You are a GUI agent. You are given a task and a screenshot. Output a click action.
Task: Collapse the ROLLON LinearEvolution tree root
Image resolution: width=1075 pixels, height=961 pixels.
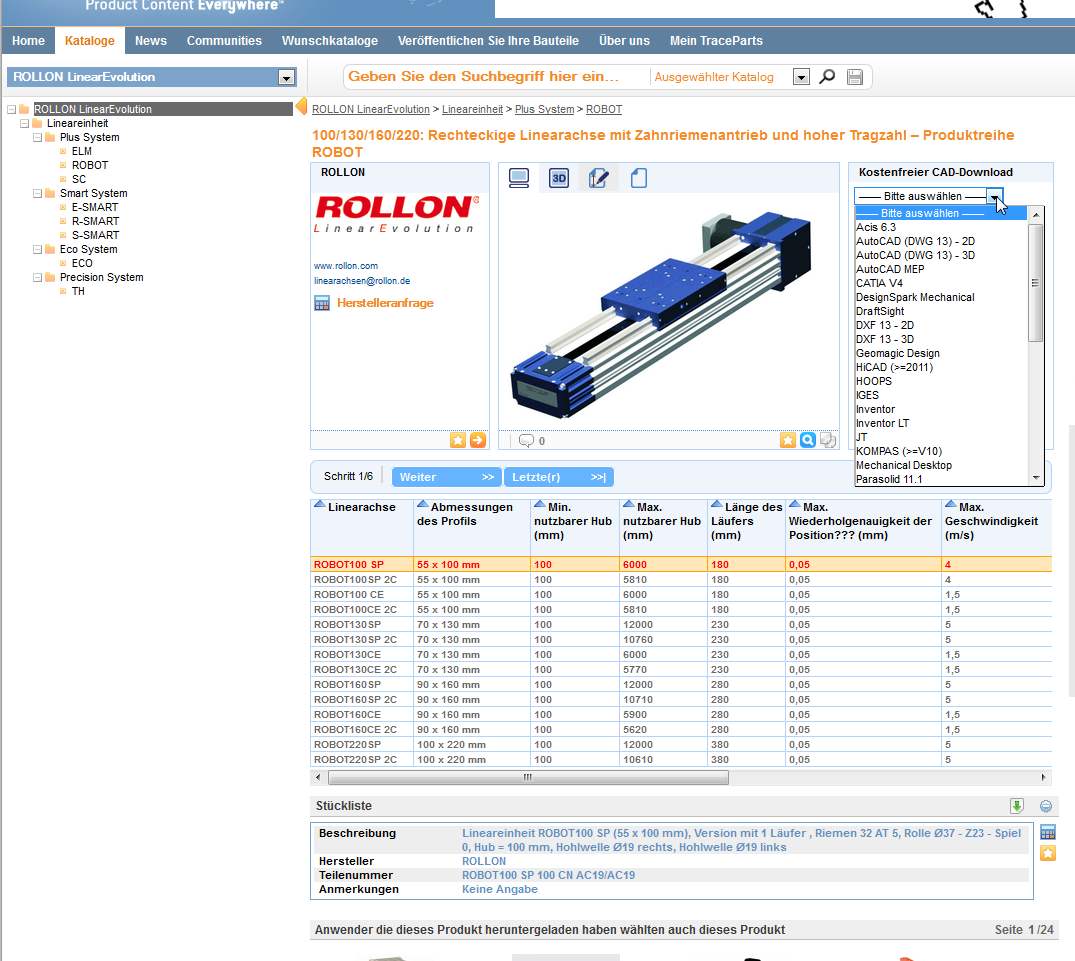(x=12, y=109)
